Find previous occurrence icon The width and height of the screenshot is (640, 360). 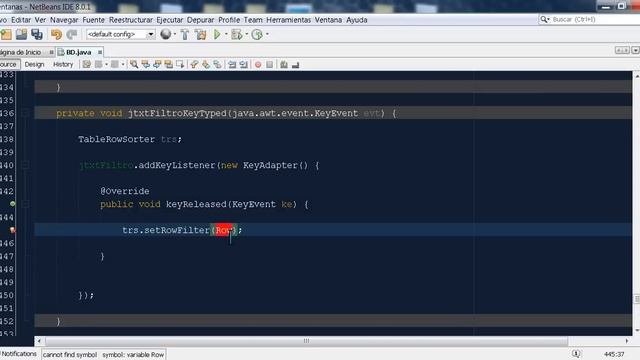point(145,64)
